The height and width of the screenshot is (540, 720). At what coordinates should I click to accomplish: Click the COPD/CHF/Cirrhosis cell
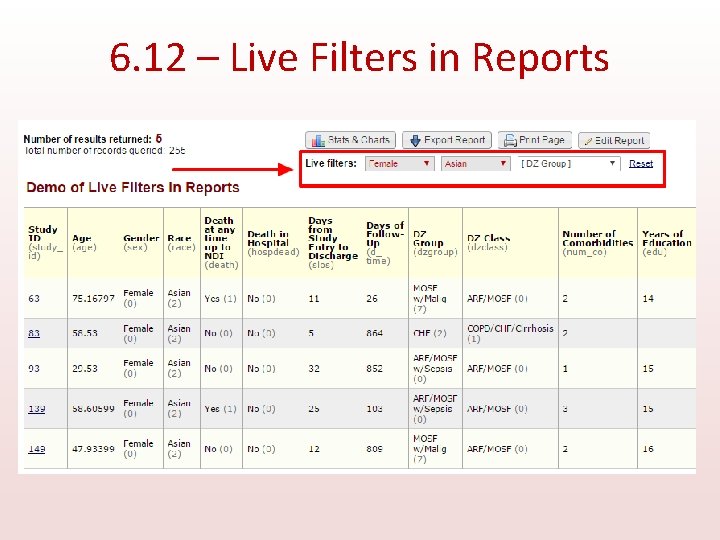(x=510, y=333)
